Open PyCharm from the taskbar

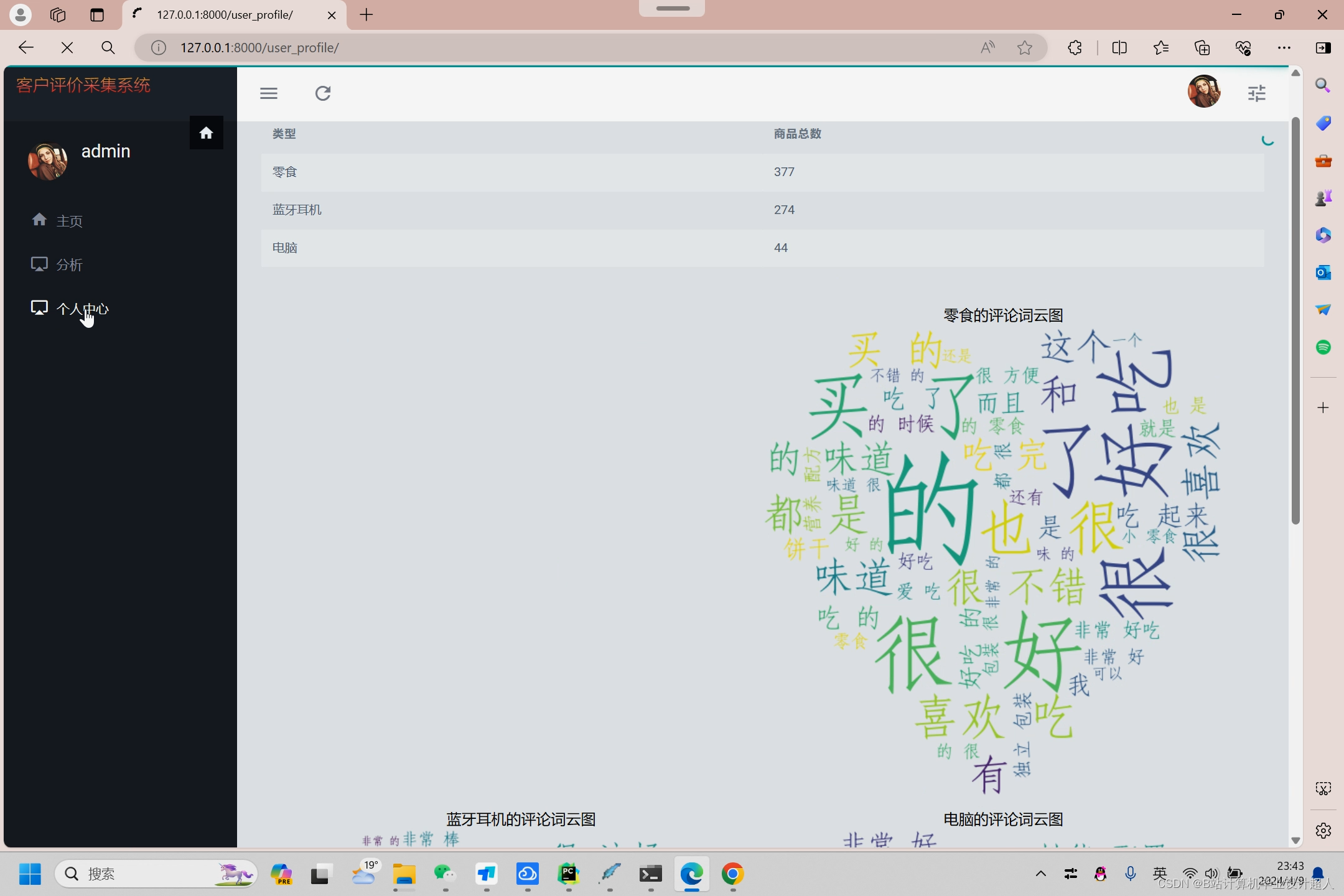click(568, 874)
